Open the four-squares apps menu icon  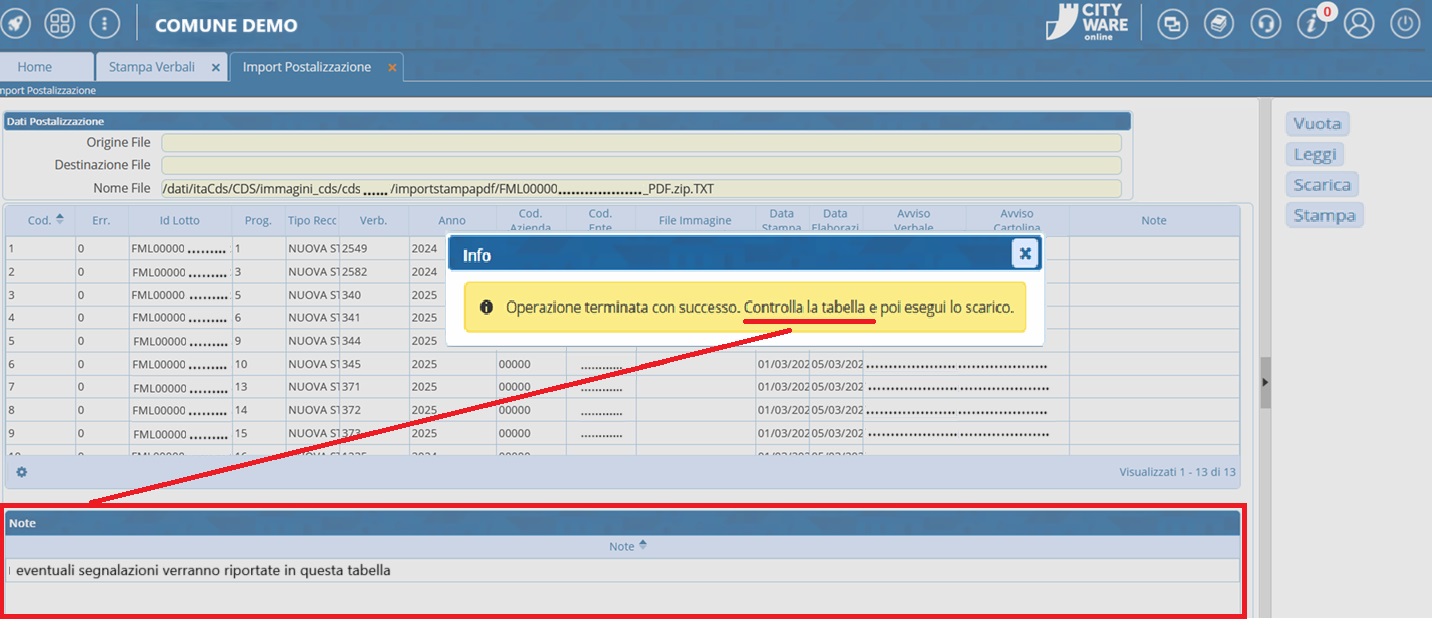(61, 24)
